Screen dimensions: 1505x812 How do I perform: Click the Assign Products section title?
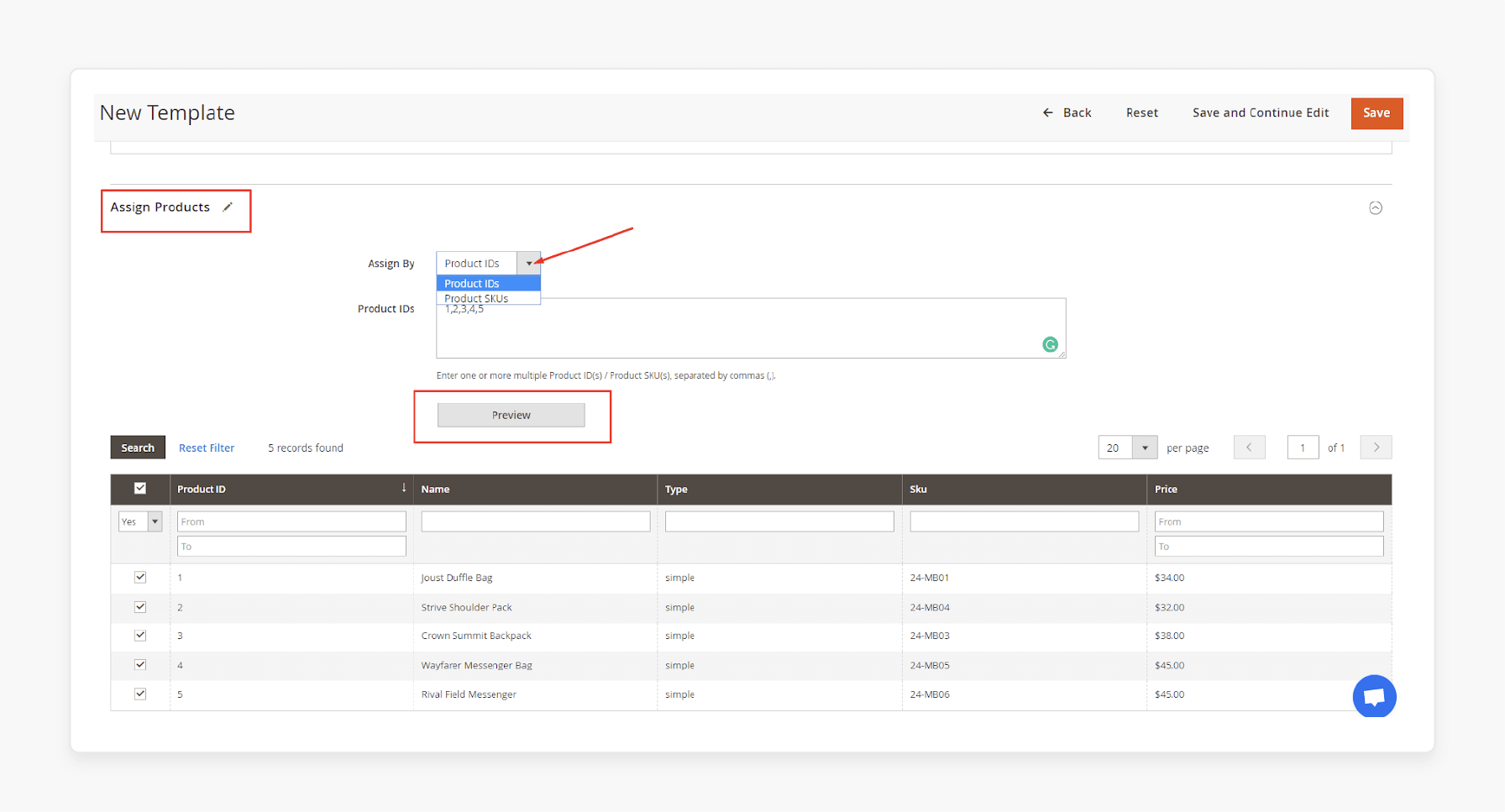pos(160,207)
